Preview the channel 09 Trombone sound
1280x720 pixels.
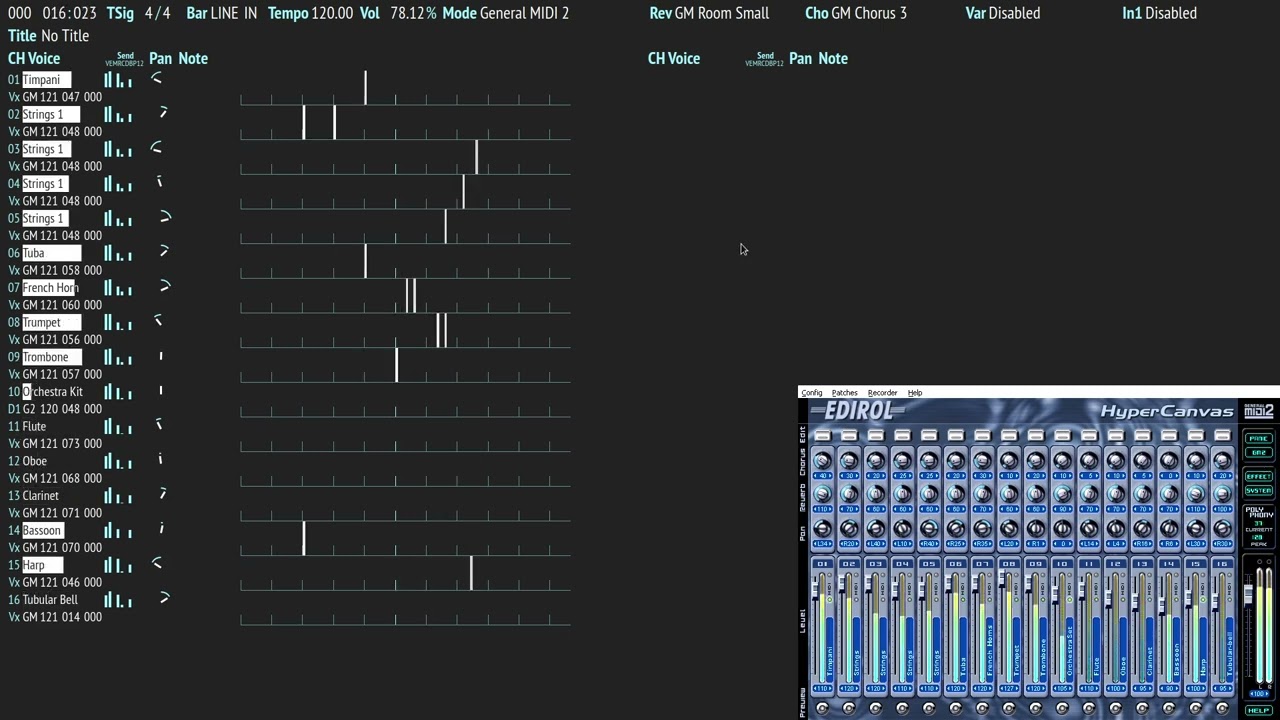click(1036, 708)
